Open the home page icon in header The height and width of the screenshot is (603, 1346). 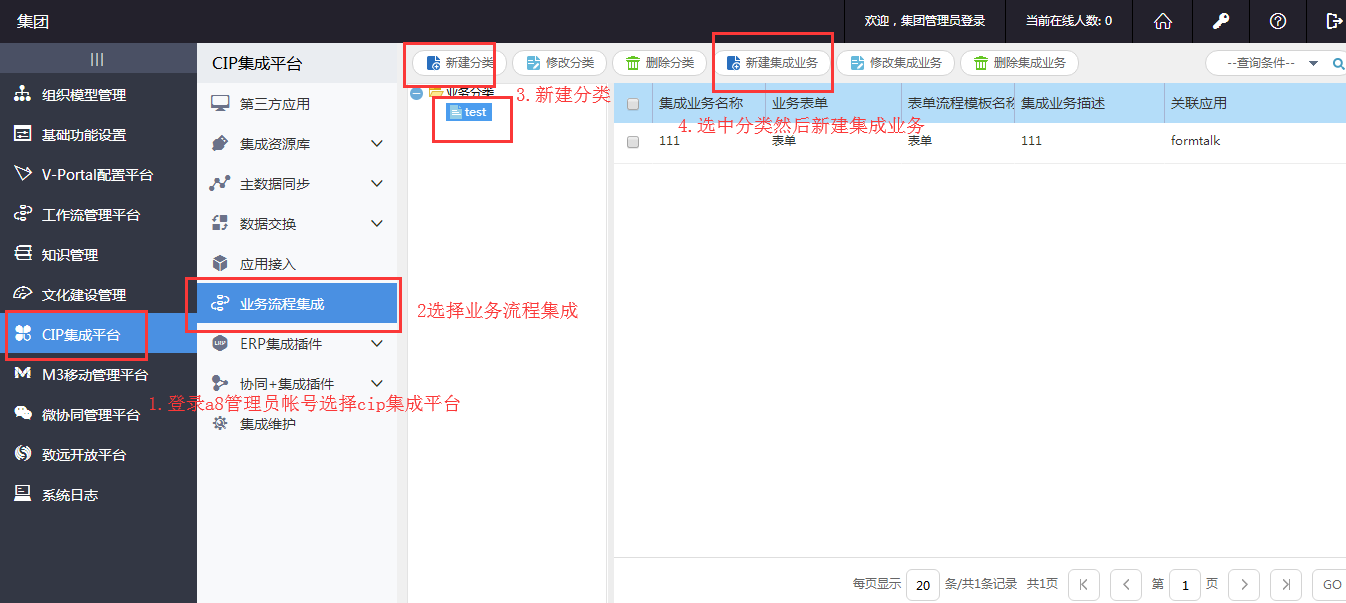[x=1162, y=21]
